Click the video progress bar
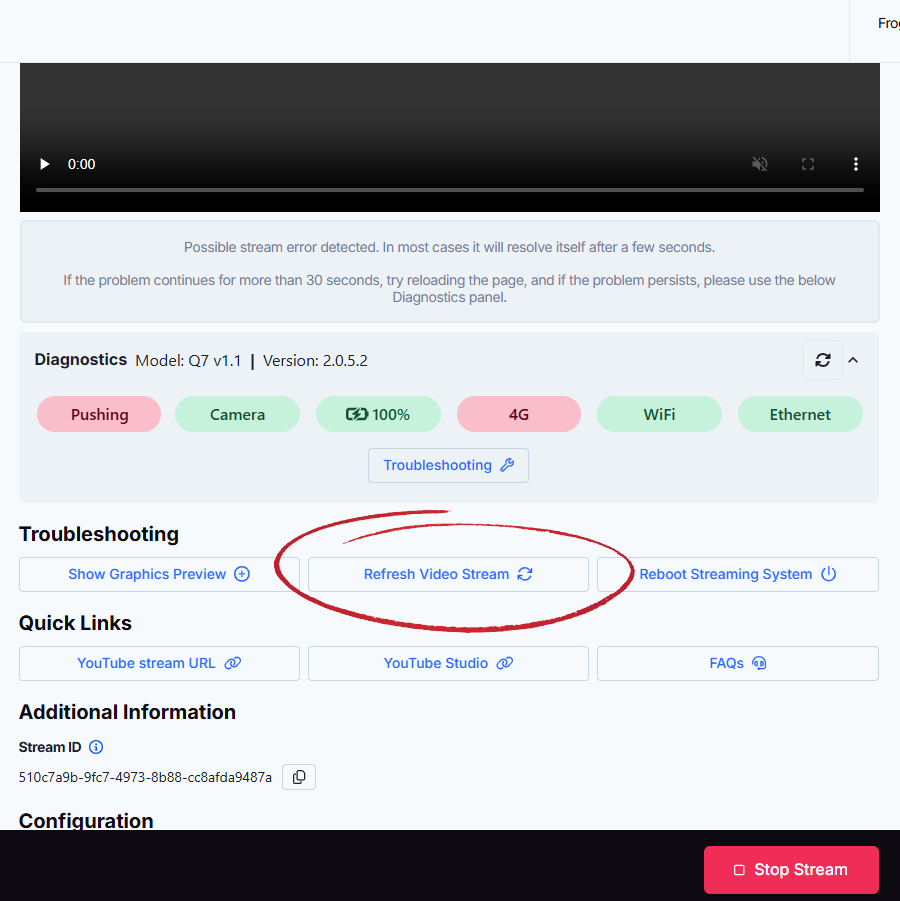Screen dimensions: 900x901 pyautogui.click(x=449, y=190)
